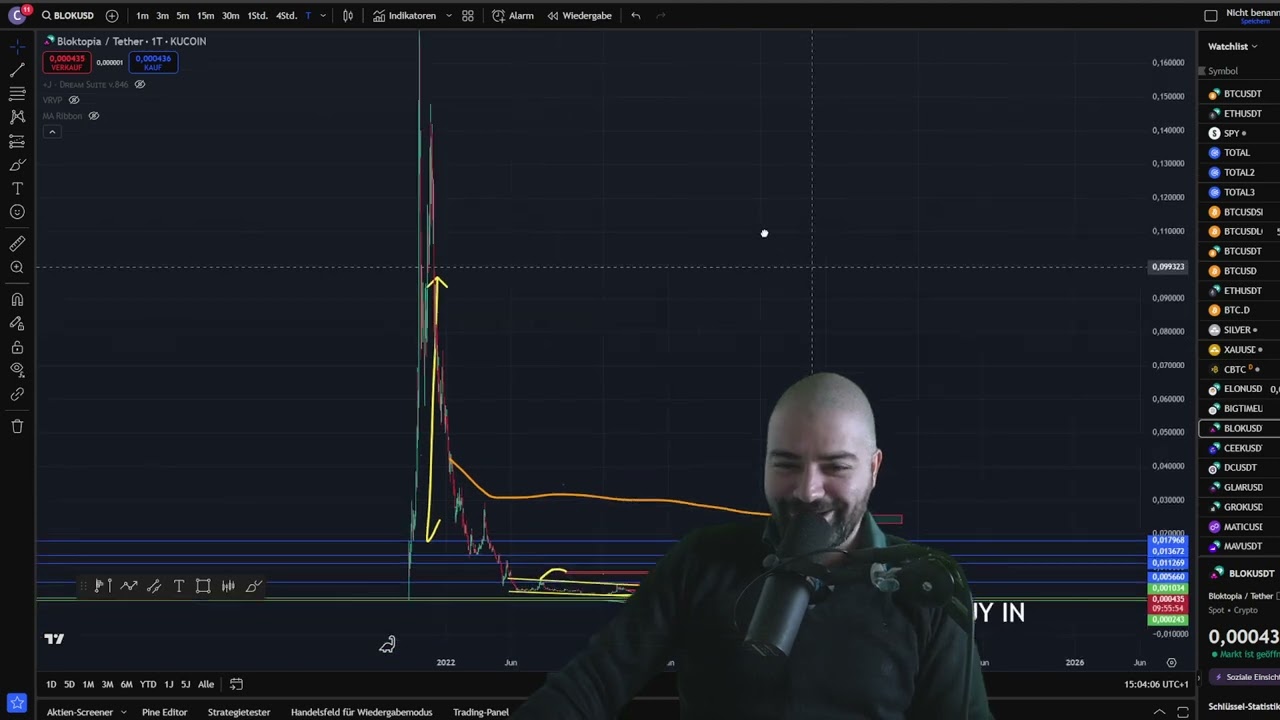
Task: Select long position tool in floating toolbar
Action: (104, 586)
